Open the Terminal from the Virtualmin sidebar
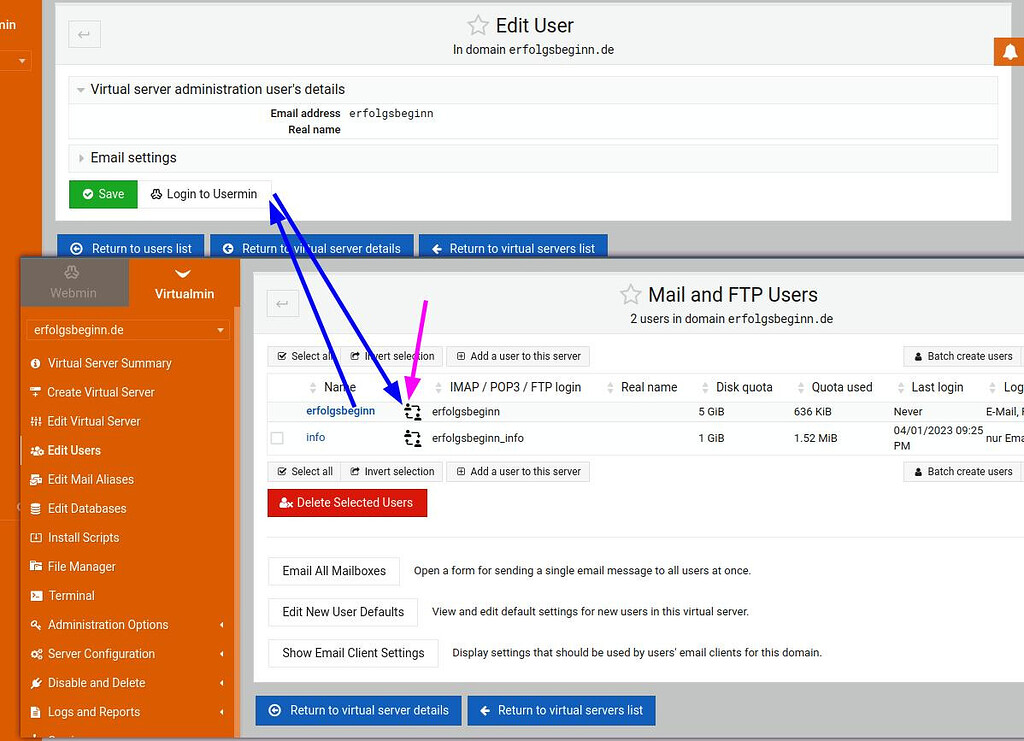The width and height of the screenshot is (1024, 741). tap(72, 595)
